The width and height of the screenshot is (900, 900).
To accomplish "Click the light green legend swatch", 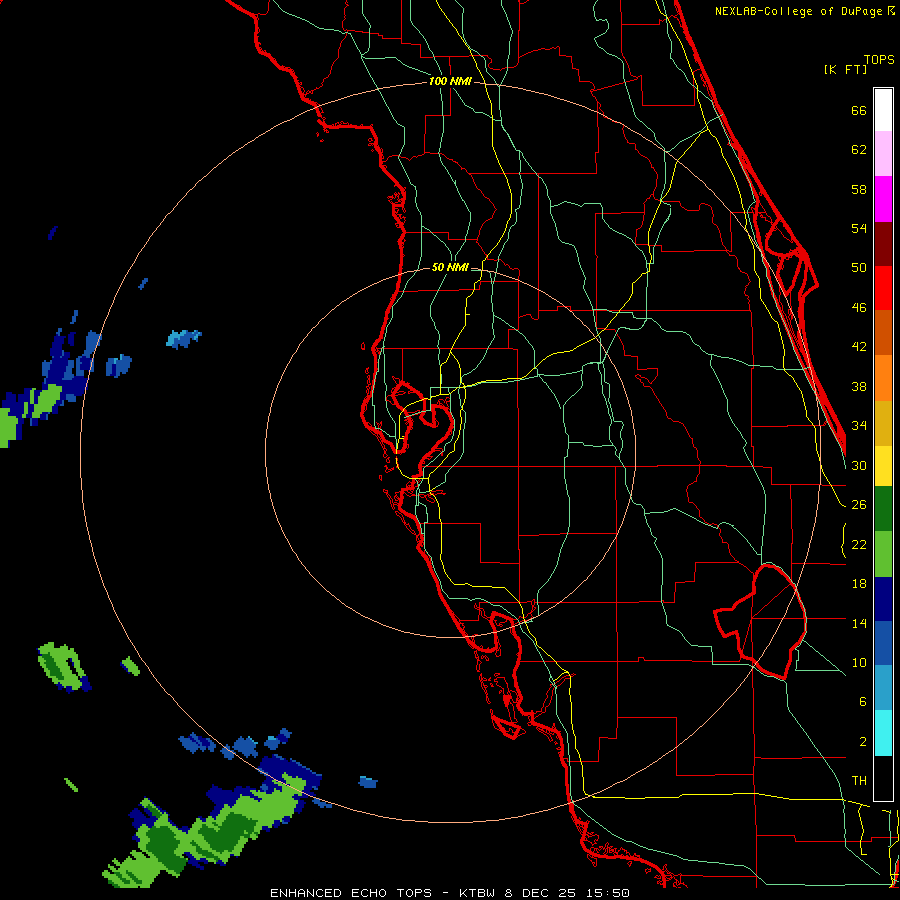I will (883, 554).
